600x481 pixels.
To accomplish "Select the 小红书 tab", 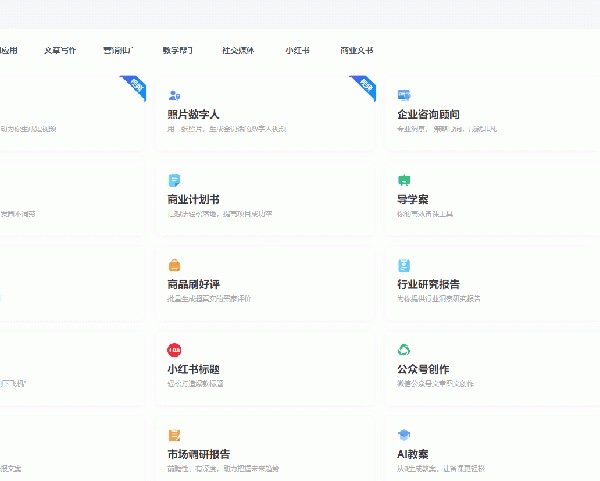I will point(297,49).
